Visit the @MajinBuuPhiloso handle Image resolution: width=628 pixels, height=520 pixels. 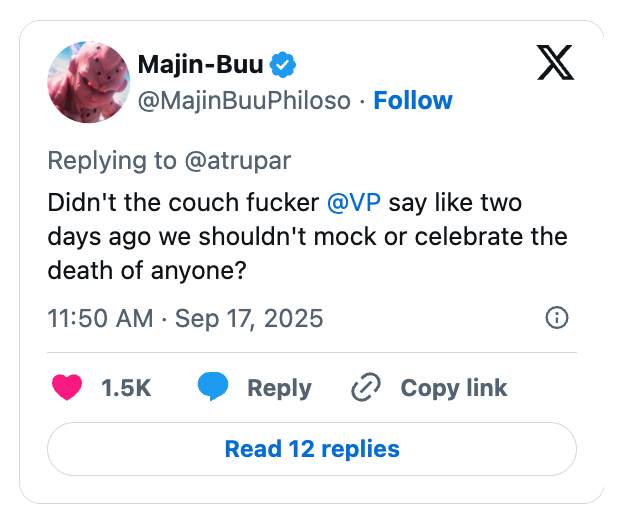[x=244, y=100]
